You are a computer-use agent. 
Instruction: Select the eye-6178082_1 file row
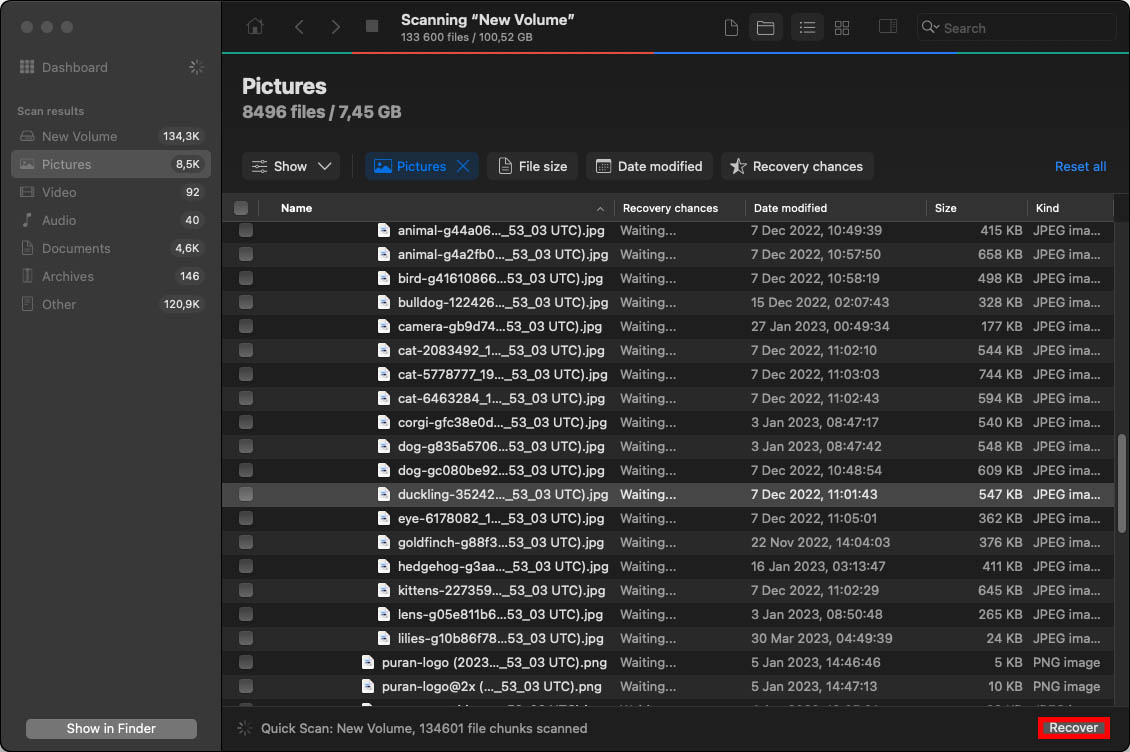coord(667,518)
